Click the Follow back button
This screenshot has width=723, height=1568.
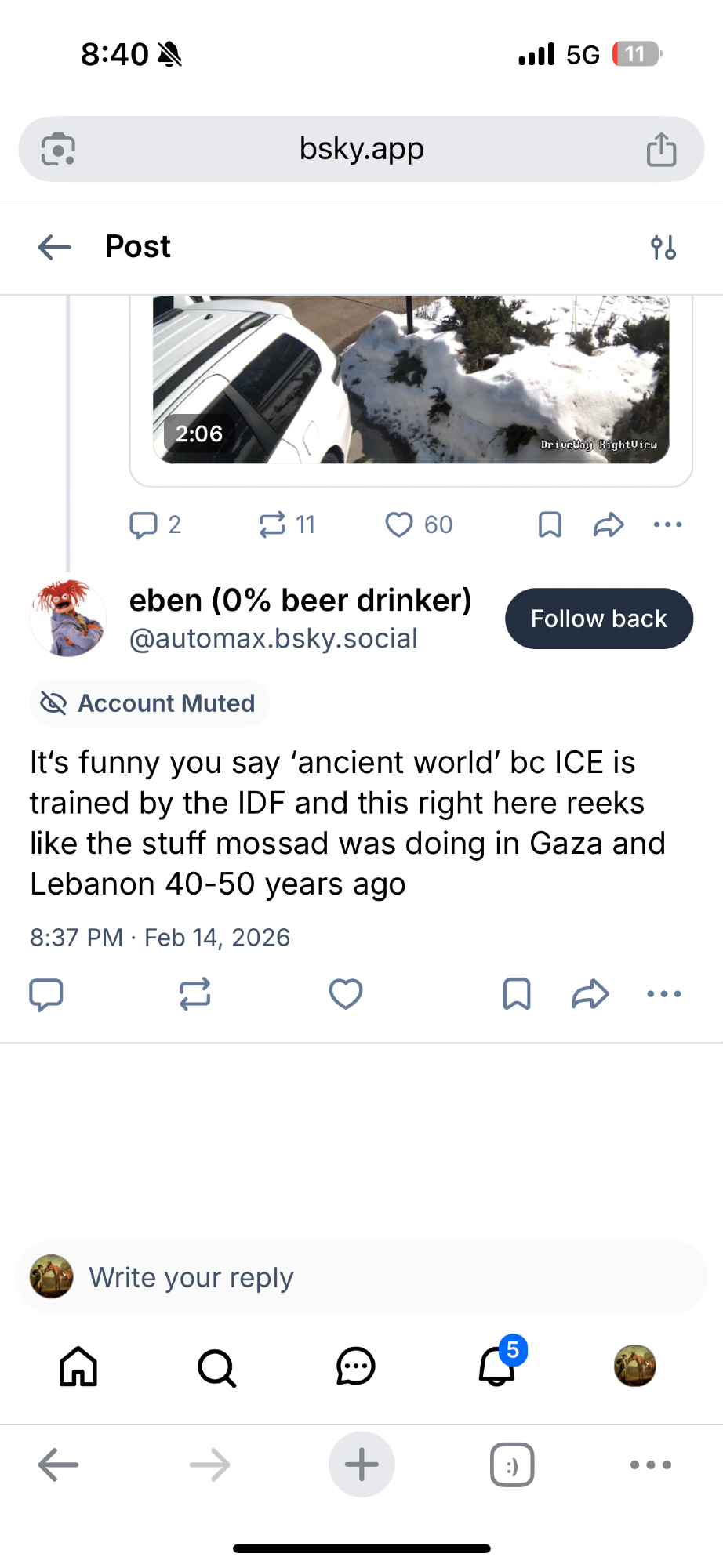pos(598,619)
